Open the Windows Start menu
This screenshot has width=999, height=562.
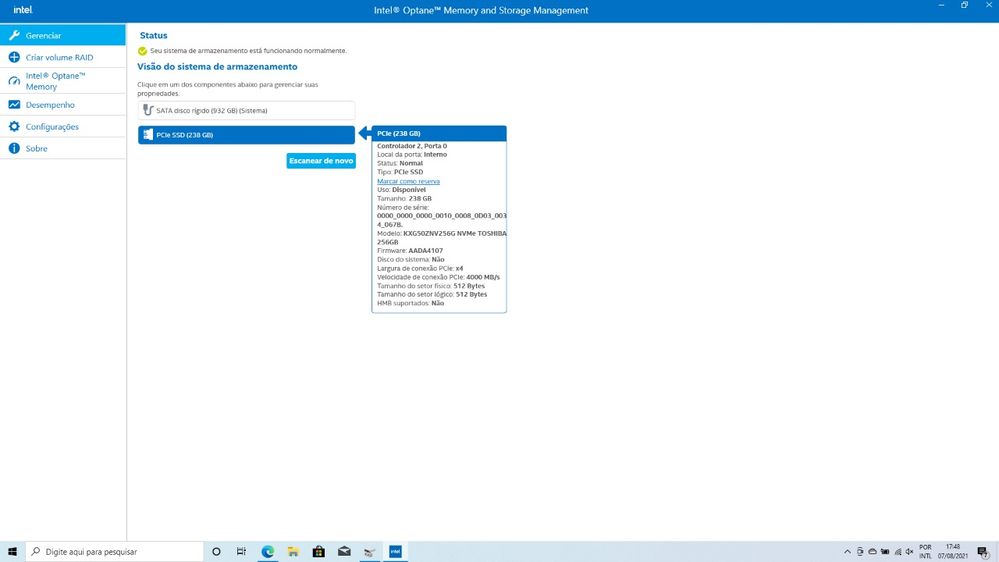12,551
